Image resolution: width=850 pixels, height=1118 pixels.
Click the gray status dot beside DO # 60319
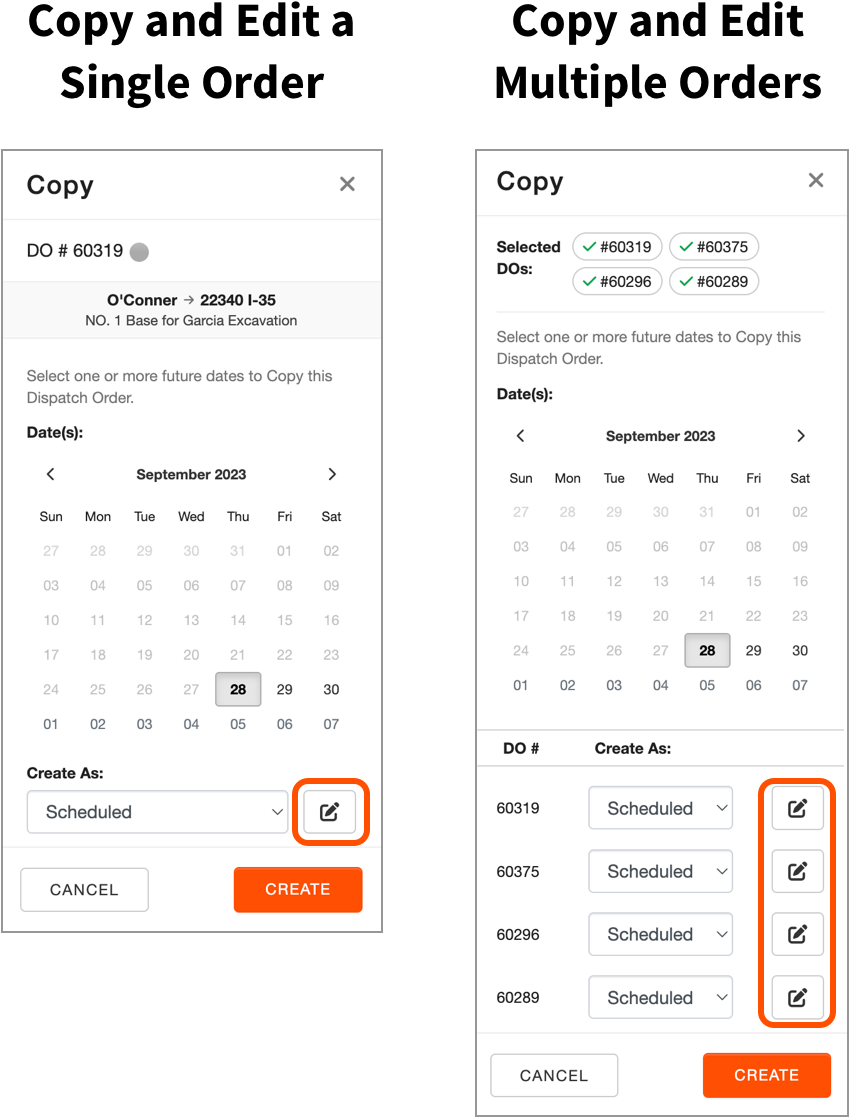tap(139, 252)
